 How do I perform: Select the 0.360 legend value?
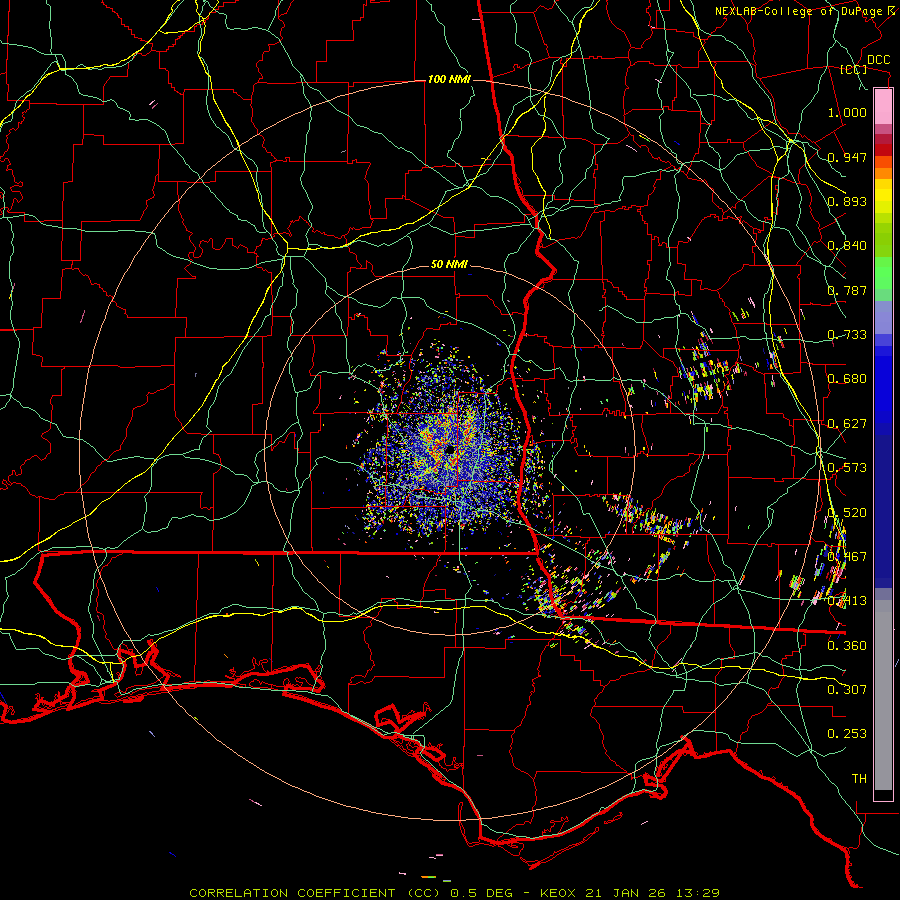847,646
